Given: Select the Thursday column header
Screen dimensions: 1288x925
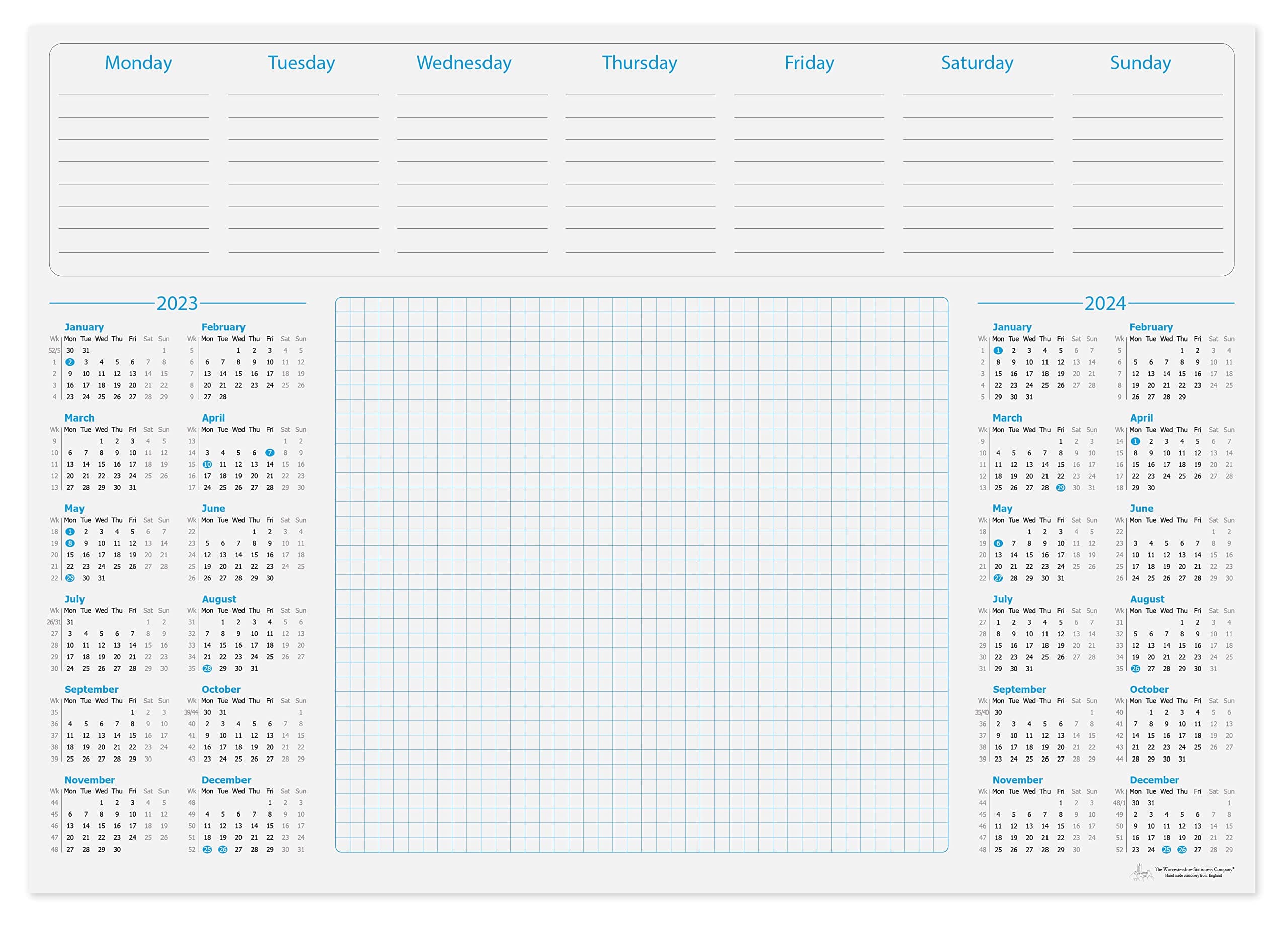Looking at the screenshot, I should [x=639, y=63].
